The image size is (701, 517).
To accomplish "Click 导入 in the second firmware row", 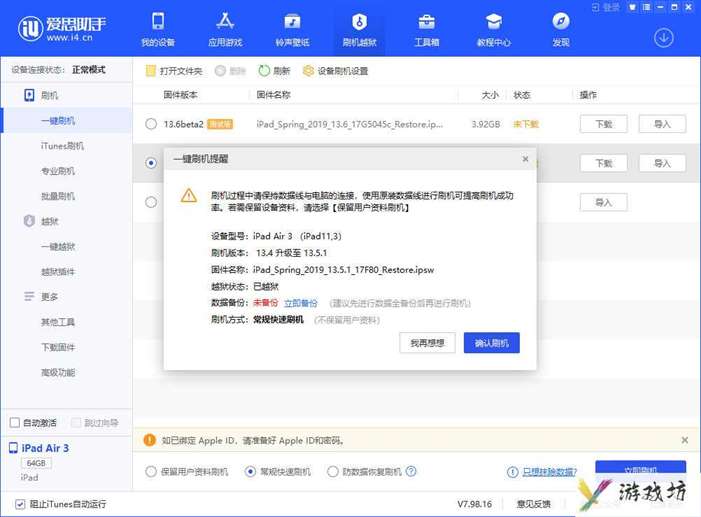I will coord(662,163).
